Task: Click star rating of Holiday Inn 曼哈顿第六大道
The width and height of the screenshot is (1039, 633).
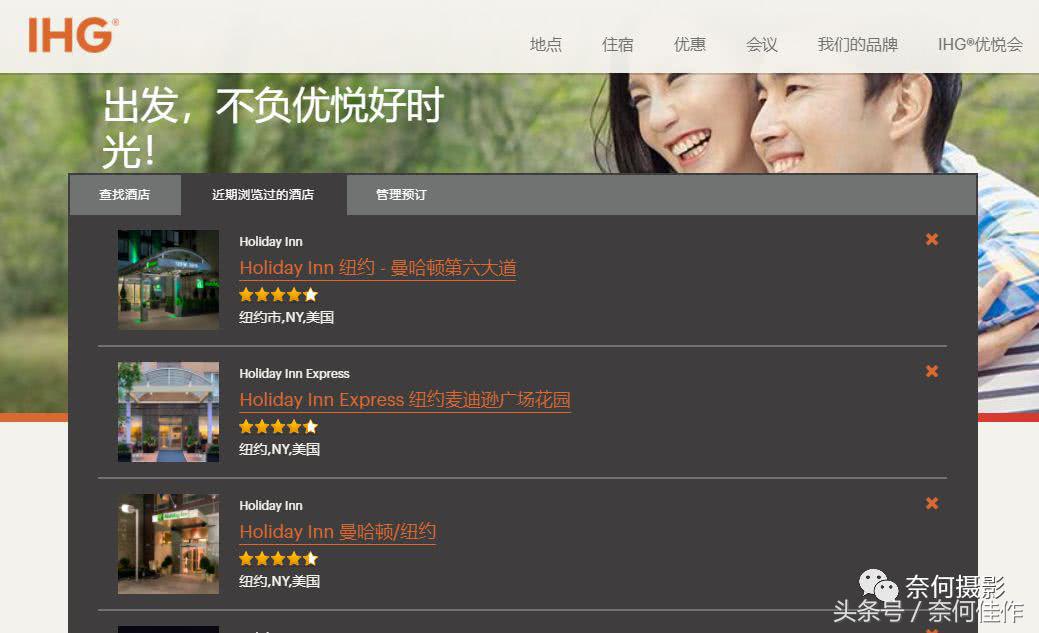Action: coord(278,294)
